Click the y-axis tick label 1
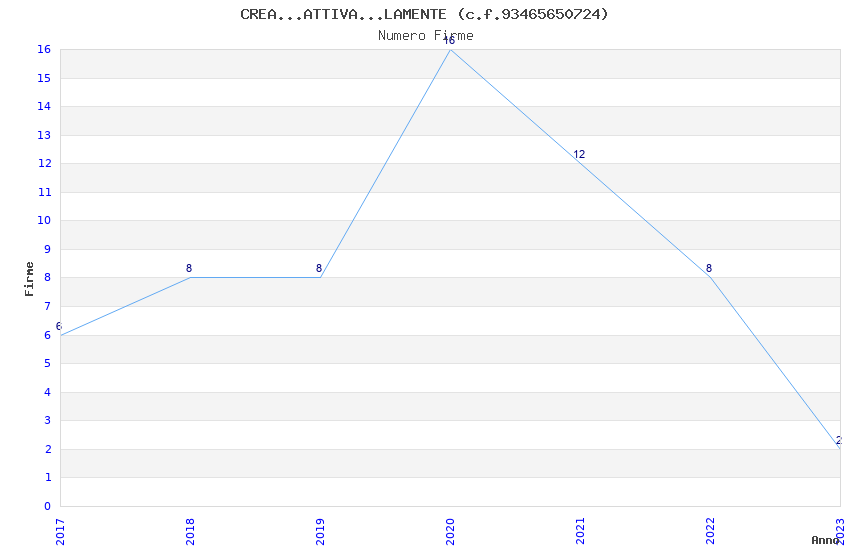Viewport: 850px width, 550px height. 48,477
